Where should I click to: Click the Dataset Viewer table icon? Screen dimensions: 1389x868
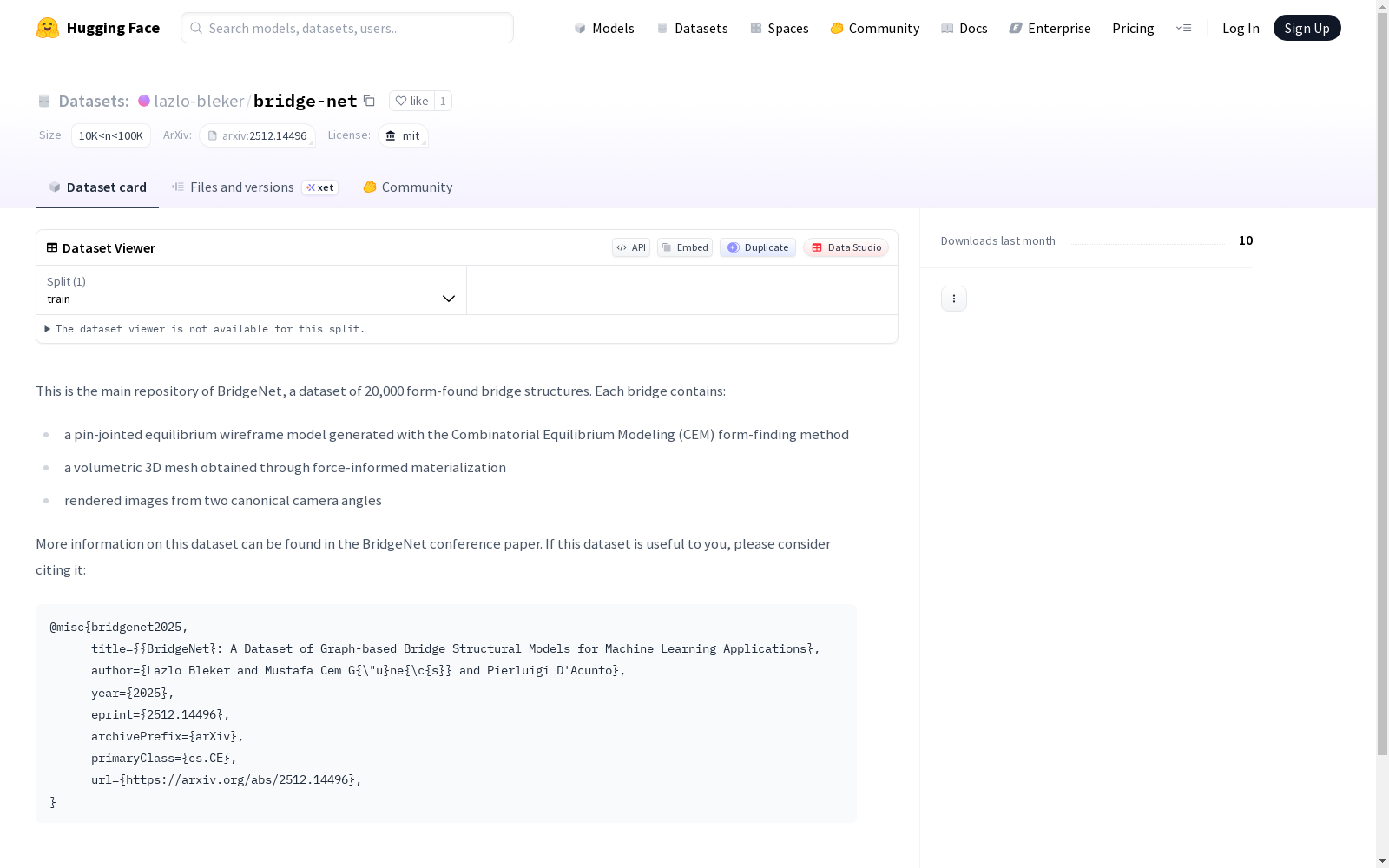pyautogui.click(x=52, y=247)
